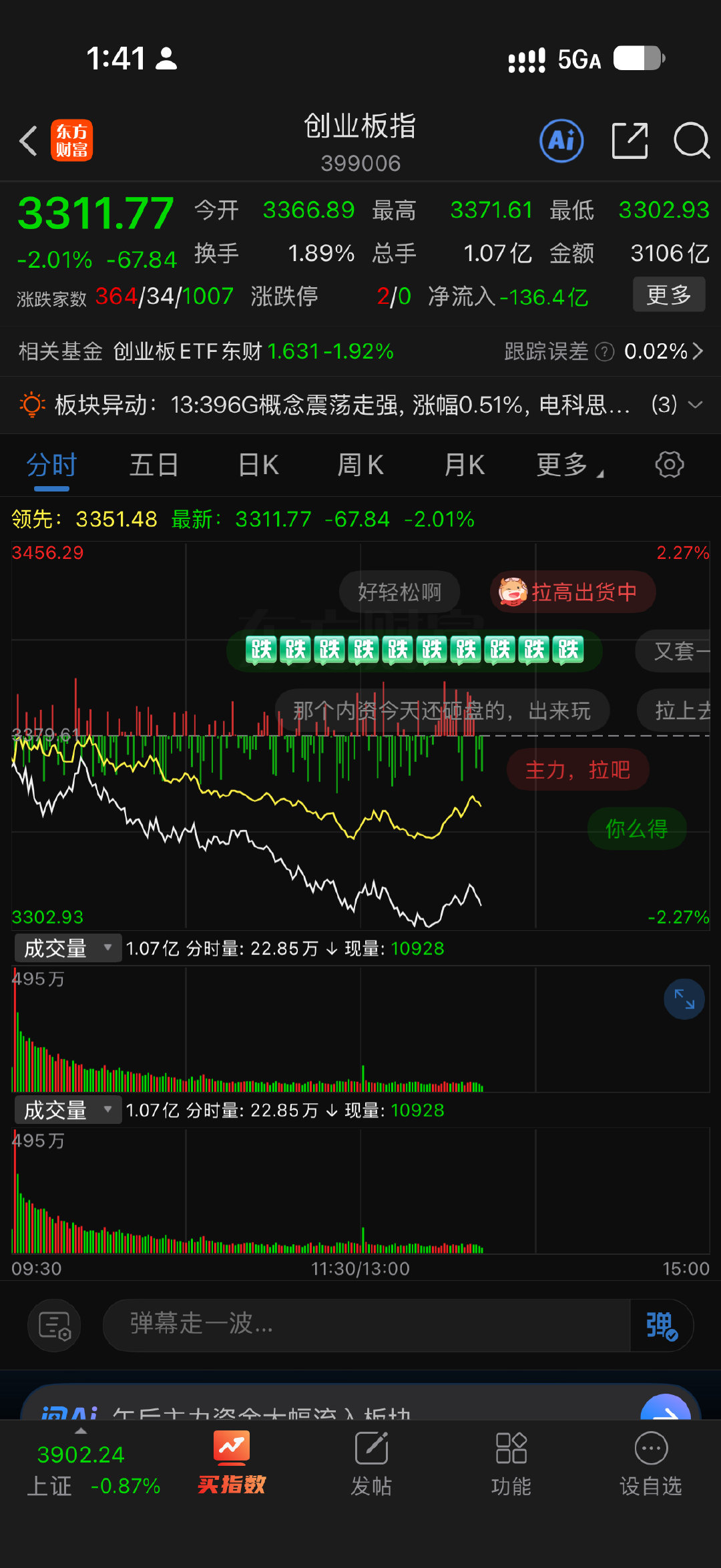The image size is (721, 1568).
Task: Open the first 成交量 indicator dropdown
Action: click(x=68, y=948)
